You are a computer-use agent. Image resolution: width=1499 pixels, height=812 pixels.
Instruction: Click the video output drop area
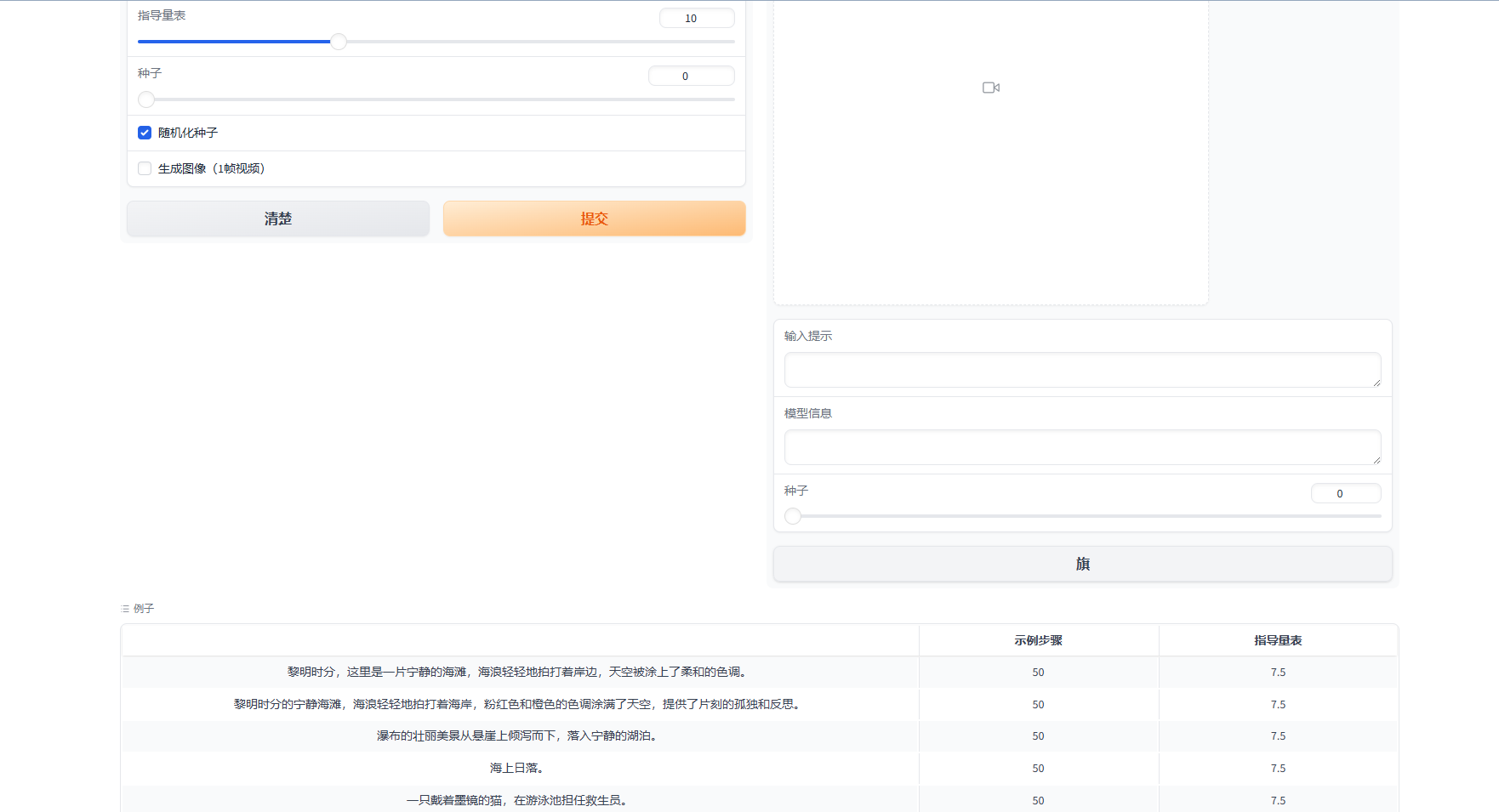click(x=990, y=153)
